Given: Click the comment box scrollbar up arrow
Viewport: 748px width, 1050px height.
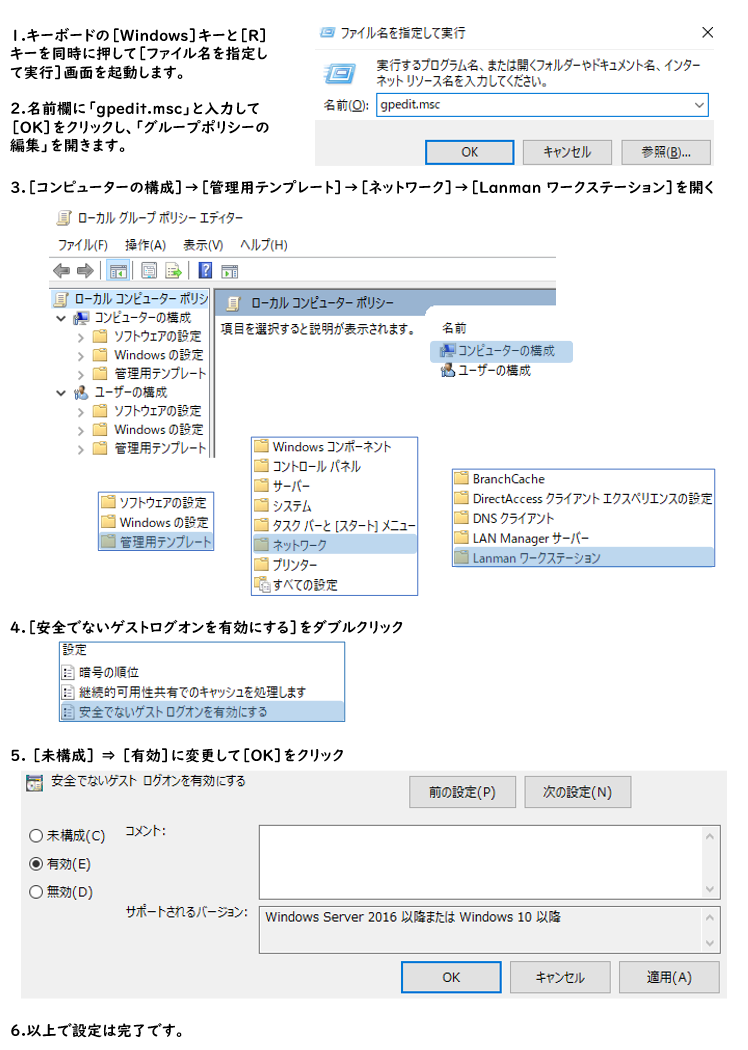Looking at the screenshot, I should [710, 836].
